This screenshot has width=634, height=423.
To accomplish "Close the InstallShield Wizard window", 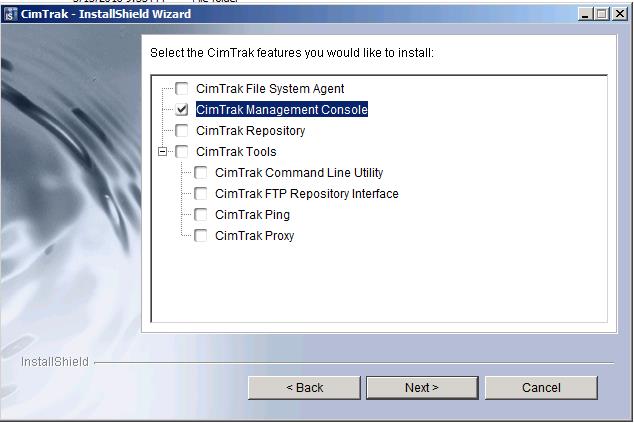I will [x=622, y=14].
